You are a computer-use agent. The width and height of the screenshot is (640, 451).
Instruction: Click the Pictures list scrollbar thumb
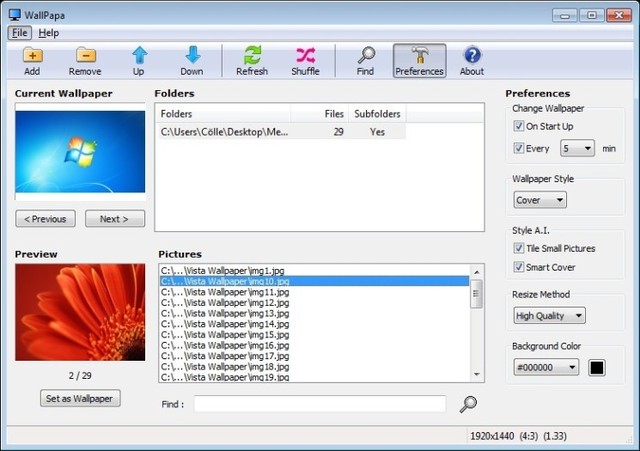tap(476, 294)
